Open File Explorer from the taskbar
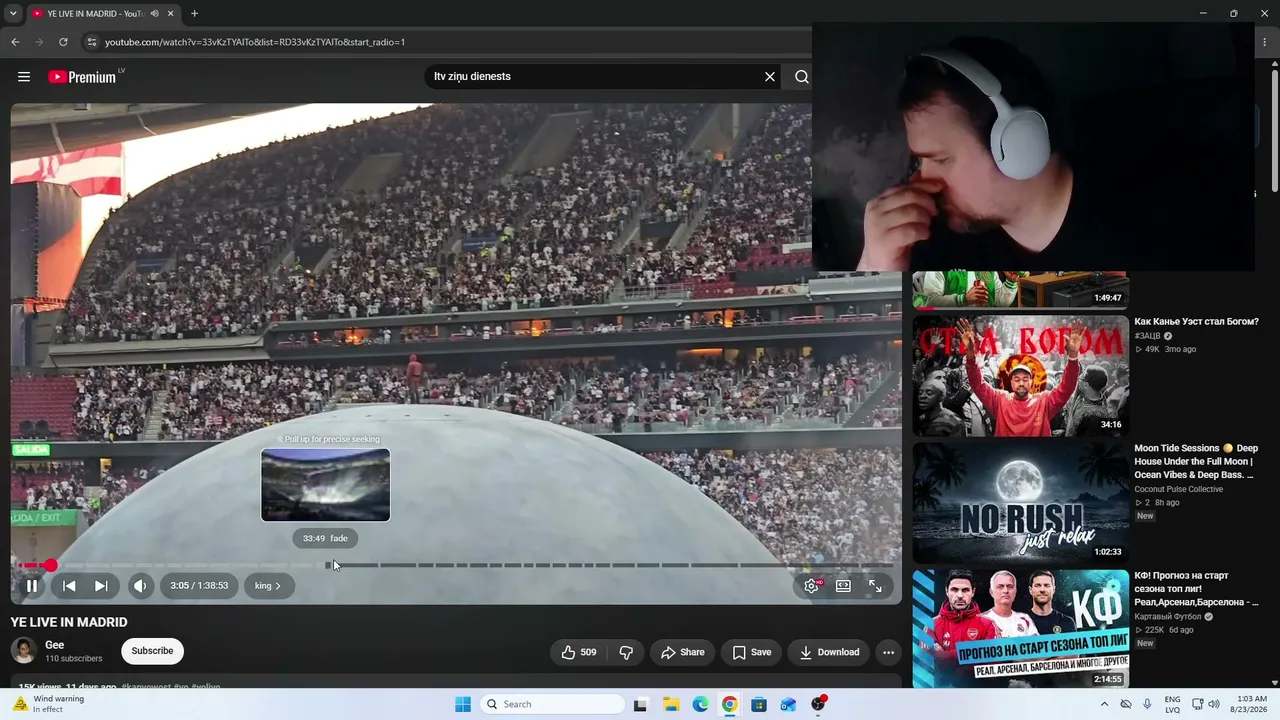This screenshot has width=1280, height=720. pyautogui.click(x=670, y=704)
